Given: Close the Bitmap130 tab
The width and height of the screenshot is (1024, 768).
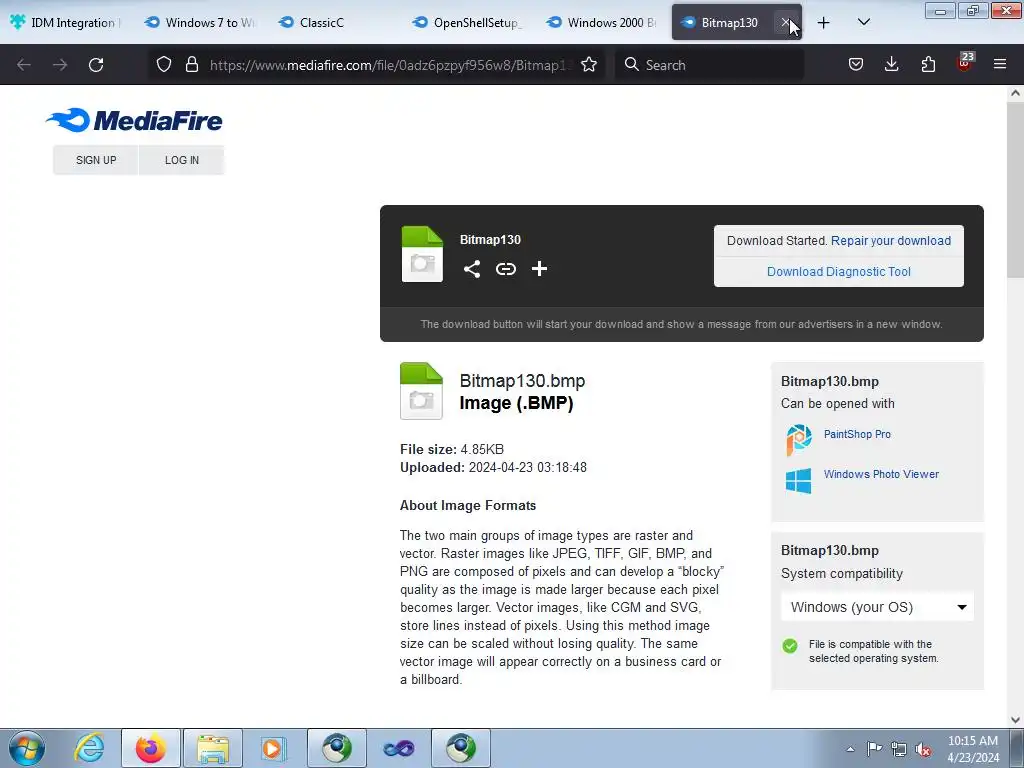Looking at the screenshot, I should tap(786, 23).
